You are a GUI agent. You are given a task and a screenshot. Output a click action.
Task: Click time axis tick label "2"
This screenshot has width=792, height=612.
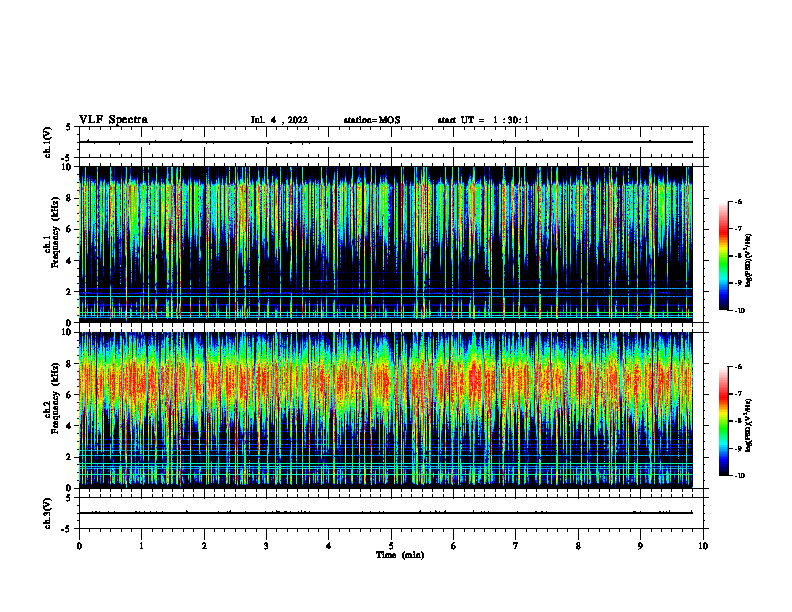pyautogui.click(x=204, y=546)
